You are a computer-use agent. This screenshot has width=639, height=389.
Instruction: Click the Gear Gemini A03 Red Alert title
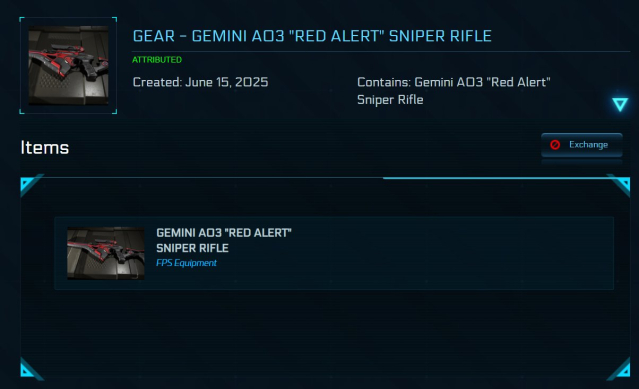tap(312, 36)
